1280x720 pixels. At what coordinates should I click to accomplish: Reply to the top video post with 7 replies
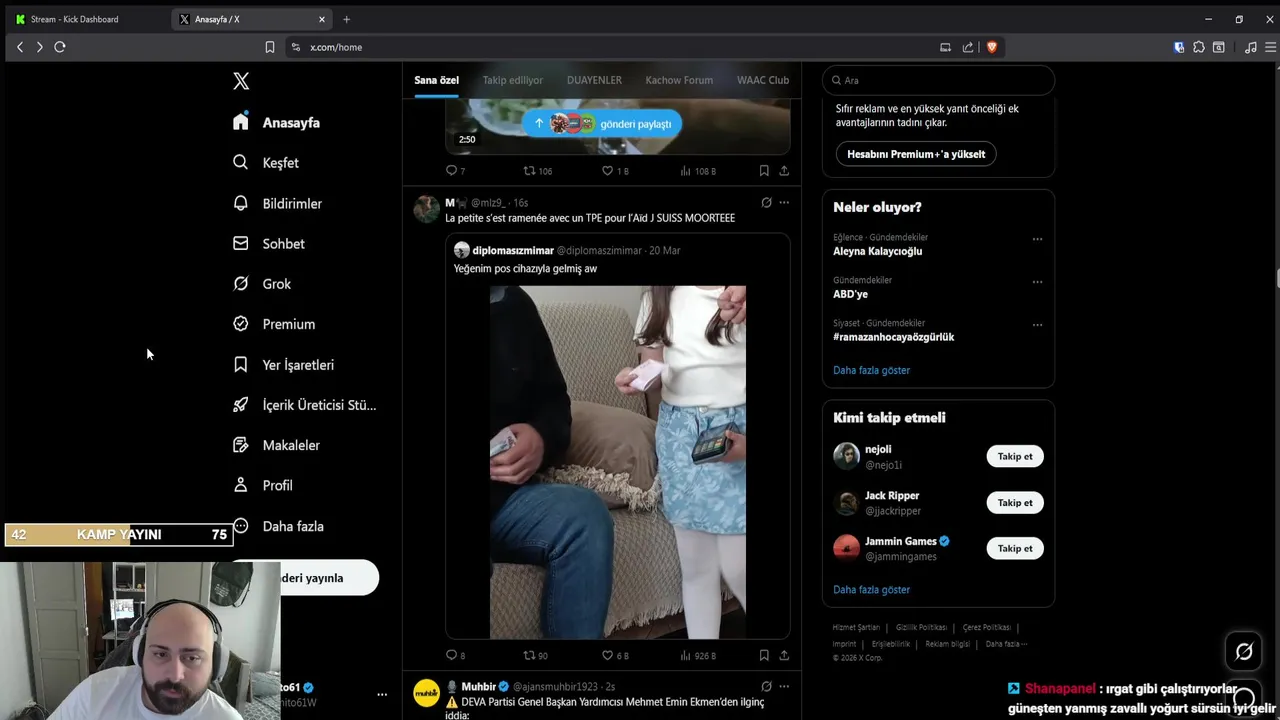(x=455, y=171)
